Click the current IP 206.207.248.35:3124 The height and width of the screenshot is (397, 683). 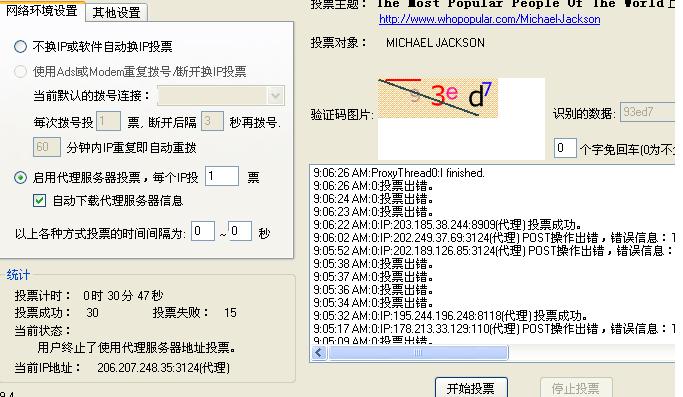point(163,368)
